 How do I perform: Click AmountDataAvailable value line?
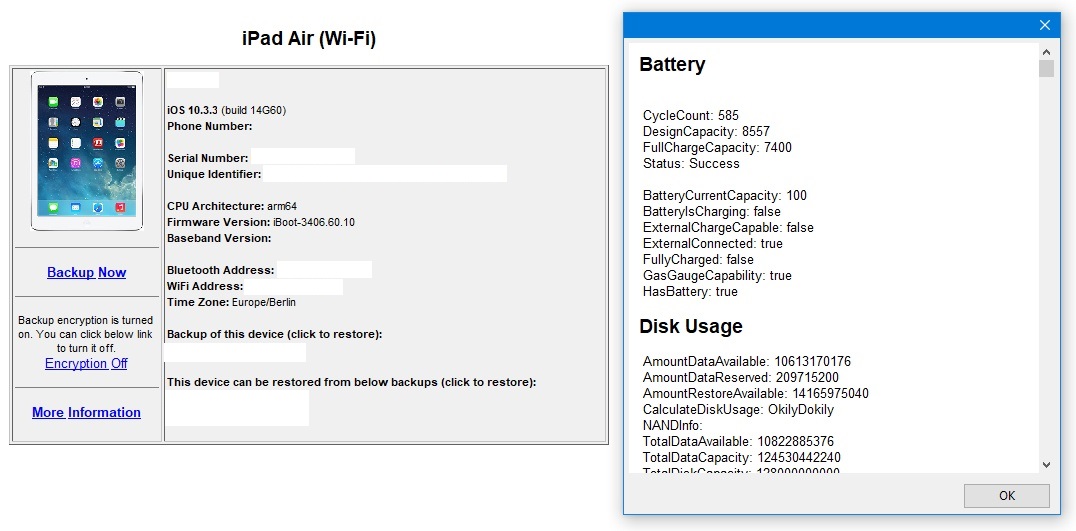747,362
